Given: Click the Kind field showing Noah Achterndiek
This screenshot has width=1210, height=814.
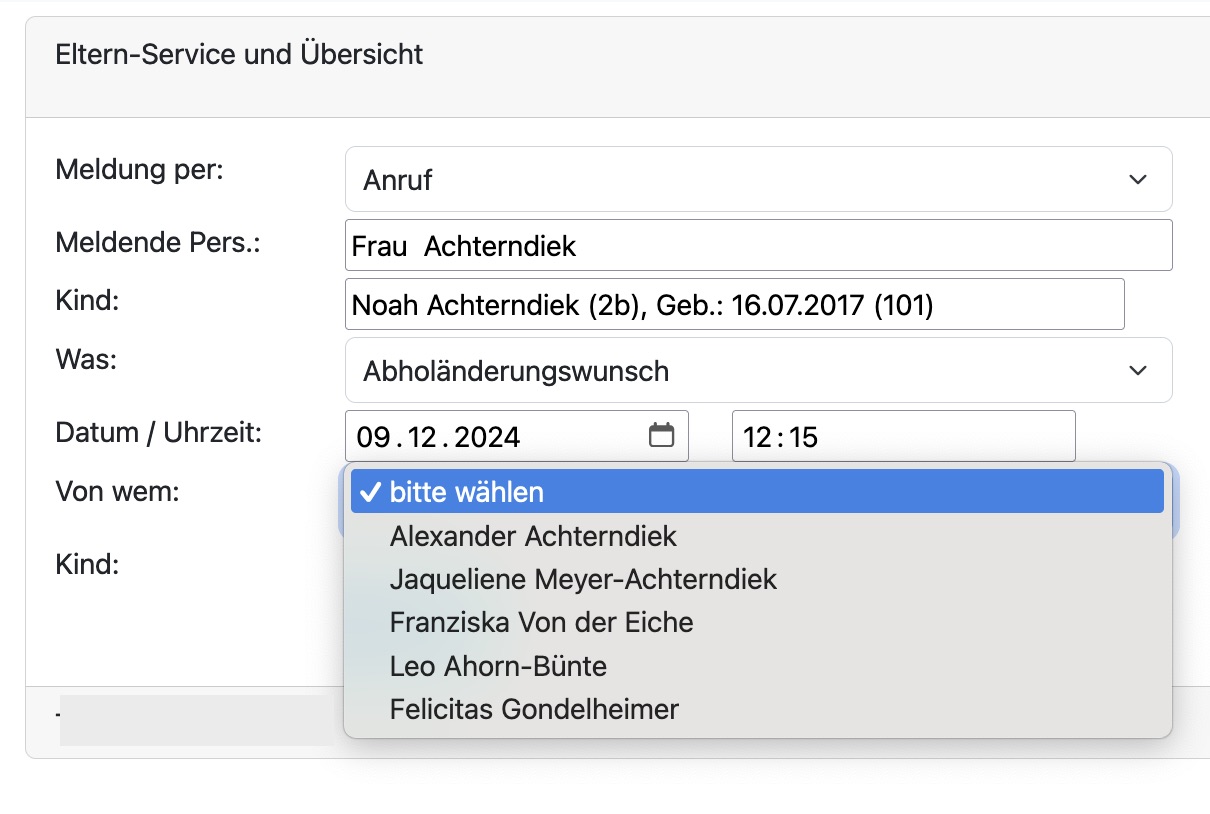Looking at the screenshot, I should 735,304.
